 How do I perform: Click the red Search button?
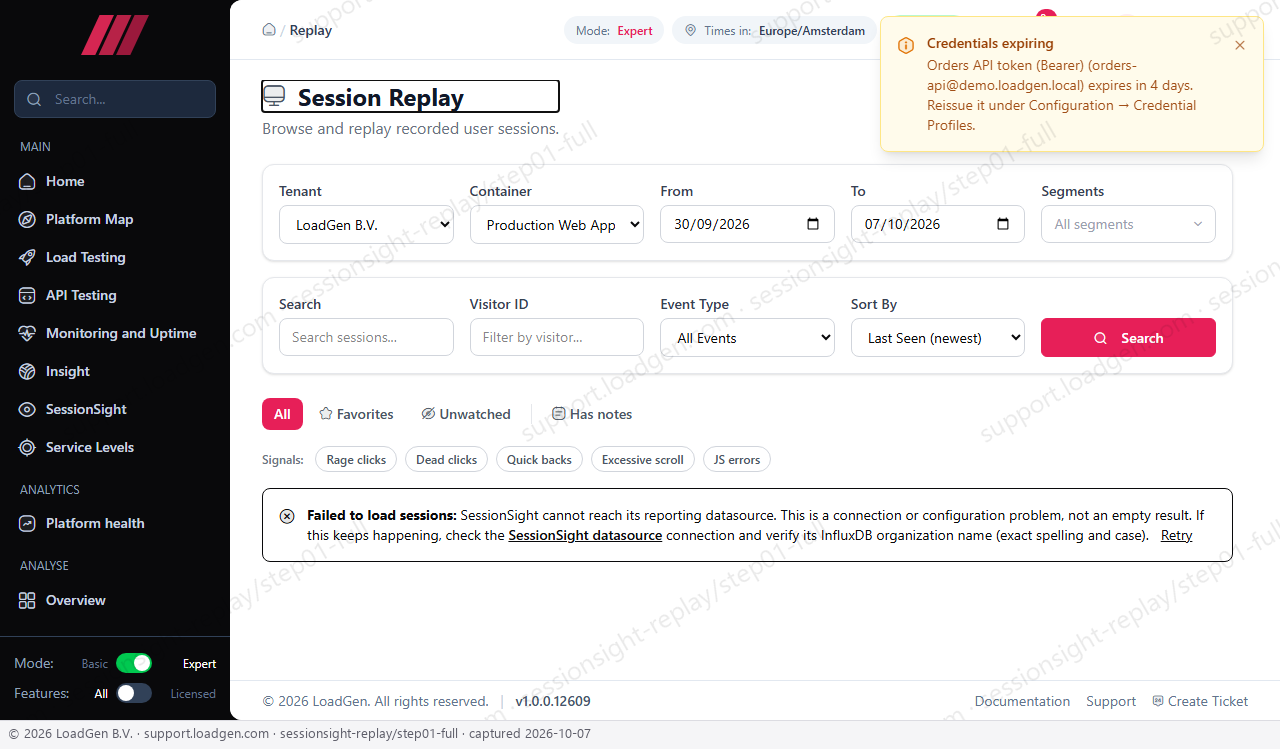click(x=1128, y=338)
